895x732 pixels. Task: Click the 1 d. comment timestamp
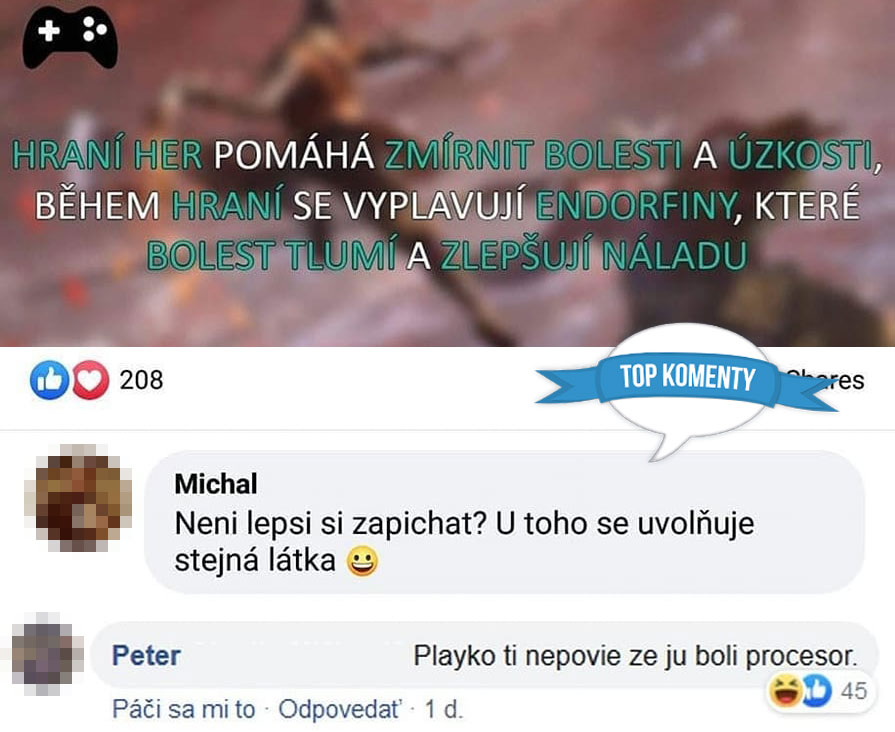click(444, 709)
